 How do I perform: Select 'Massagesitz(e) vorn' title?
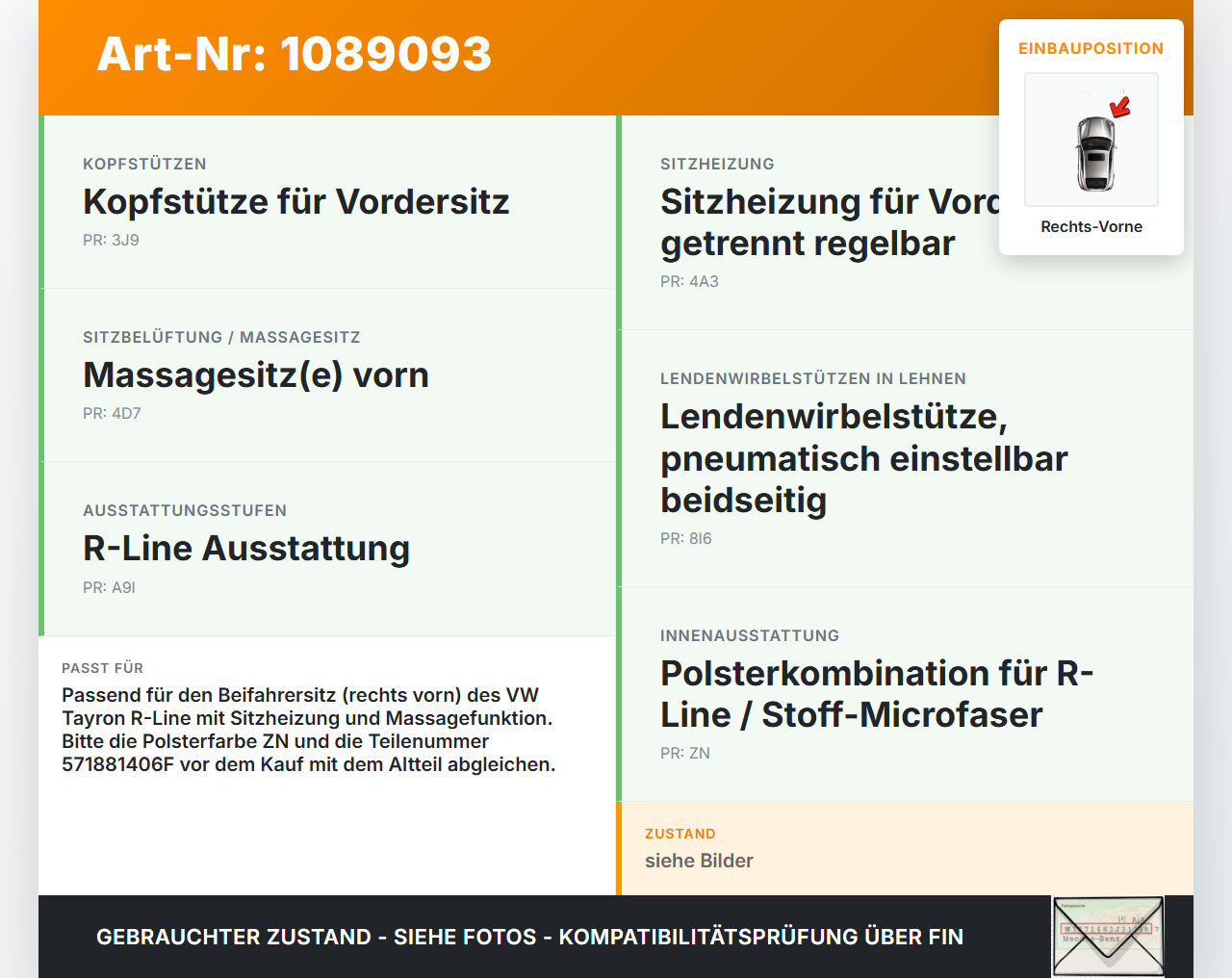(256, 375)
